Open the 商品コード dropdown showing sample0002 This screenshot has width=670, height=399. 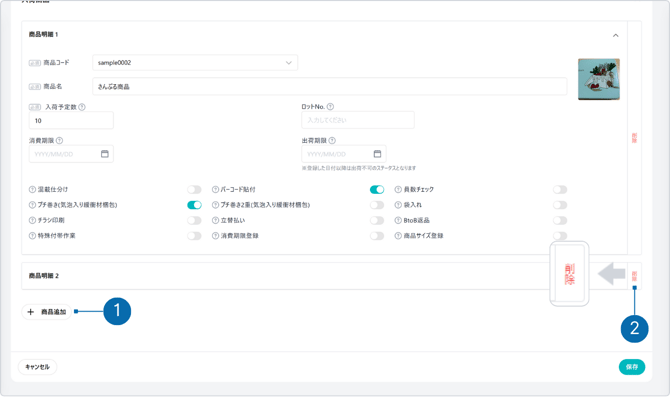(195, 63)
